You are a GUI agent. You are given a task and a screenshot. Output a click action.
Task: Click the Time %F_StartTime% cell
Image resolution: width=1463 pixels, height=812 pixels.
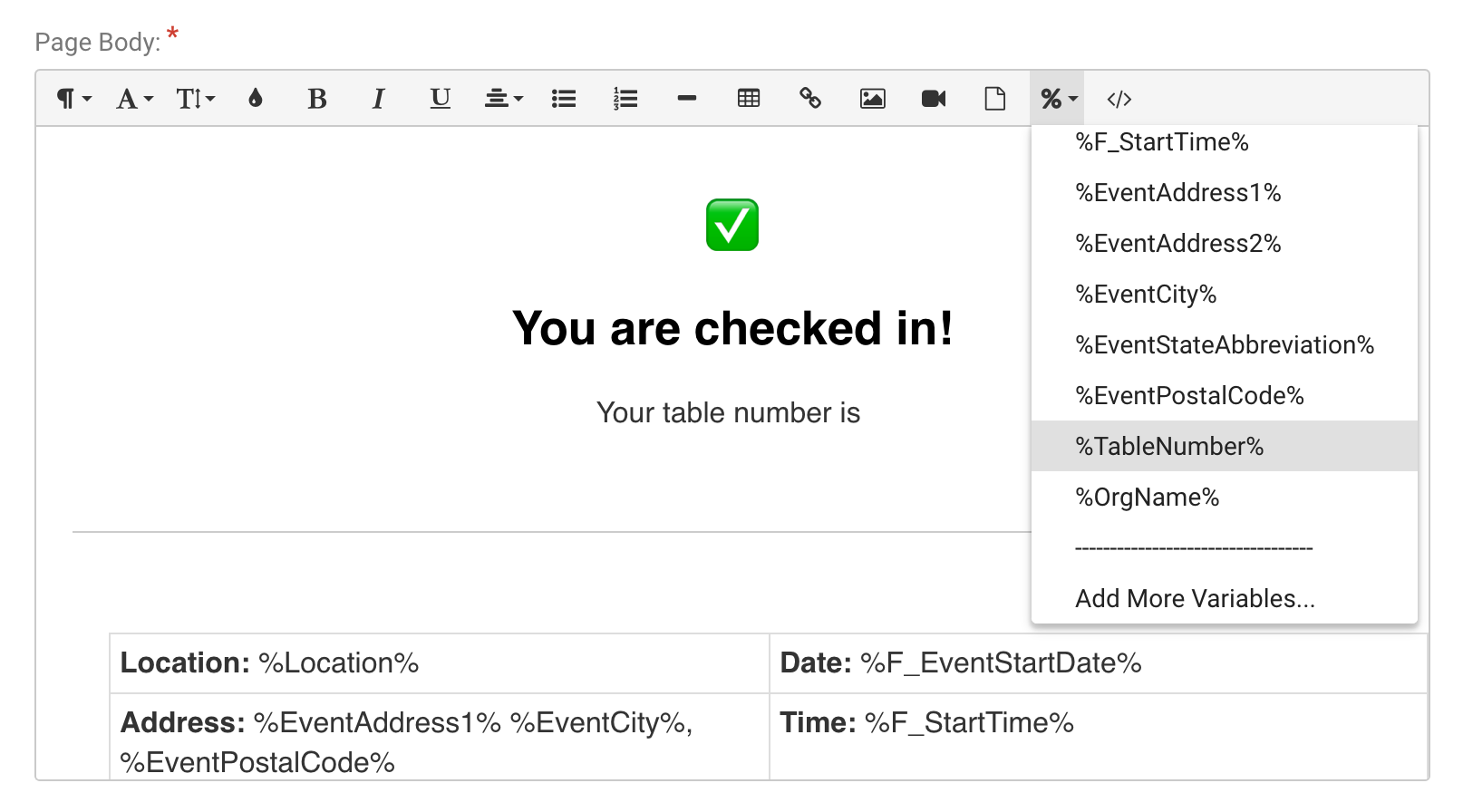coord(1099,737)
